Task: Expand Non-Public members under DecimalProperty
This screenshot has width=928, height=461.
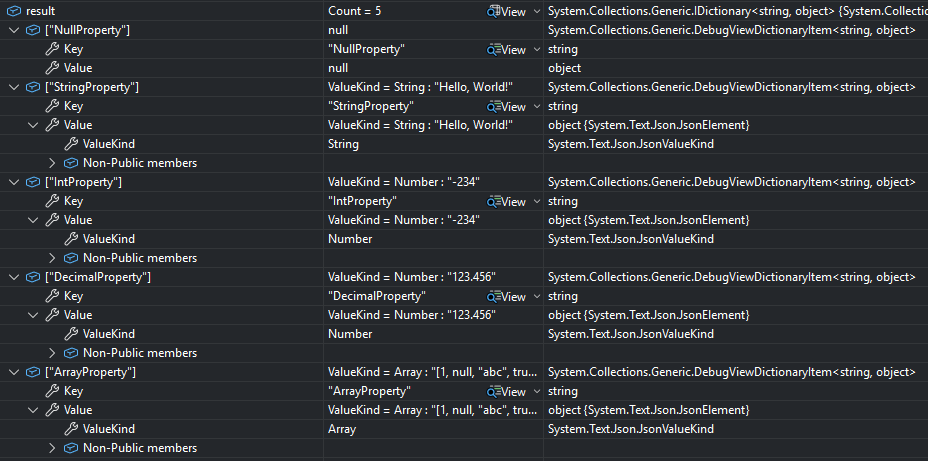Action: point(52,353)
